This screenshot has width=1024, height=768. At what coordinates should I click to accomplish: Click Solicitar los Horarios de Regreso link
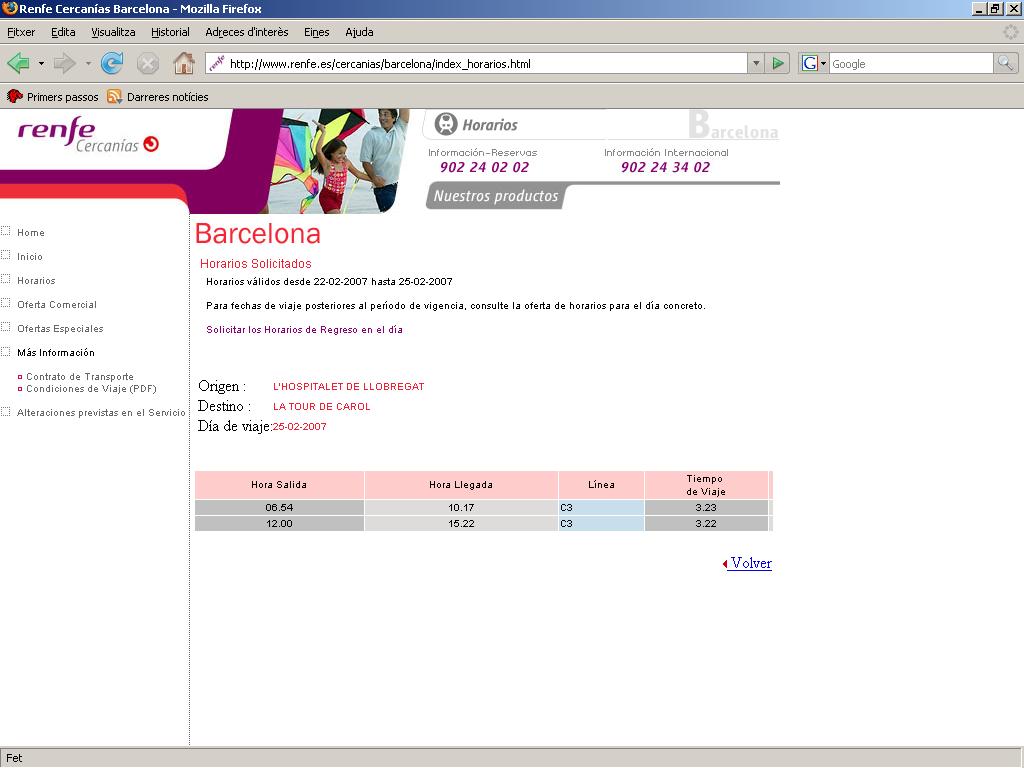304,329
